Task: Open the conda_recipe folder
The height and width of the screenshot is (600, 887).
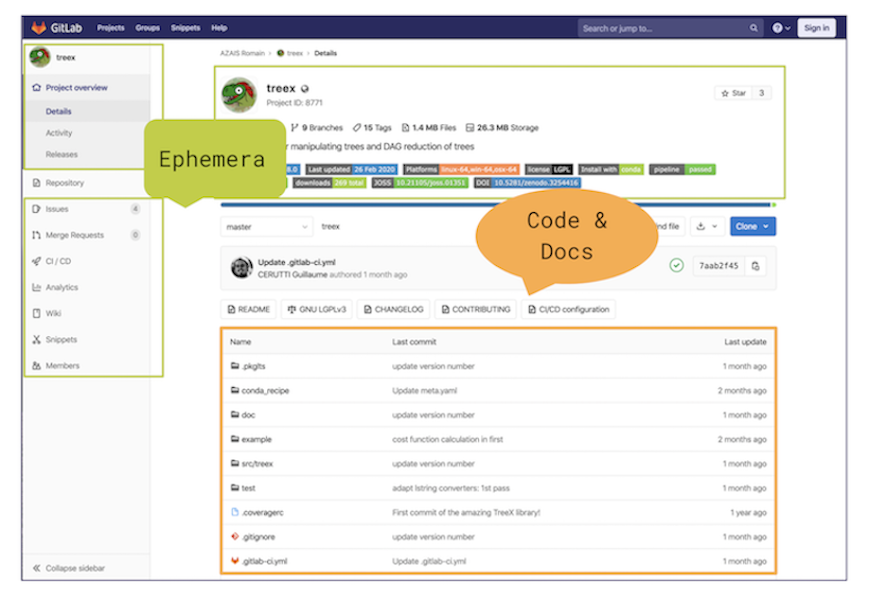Action: (265, 391)
